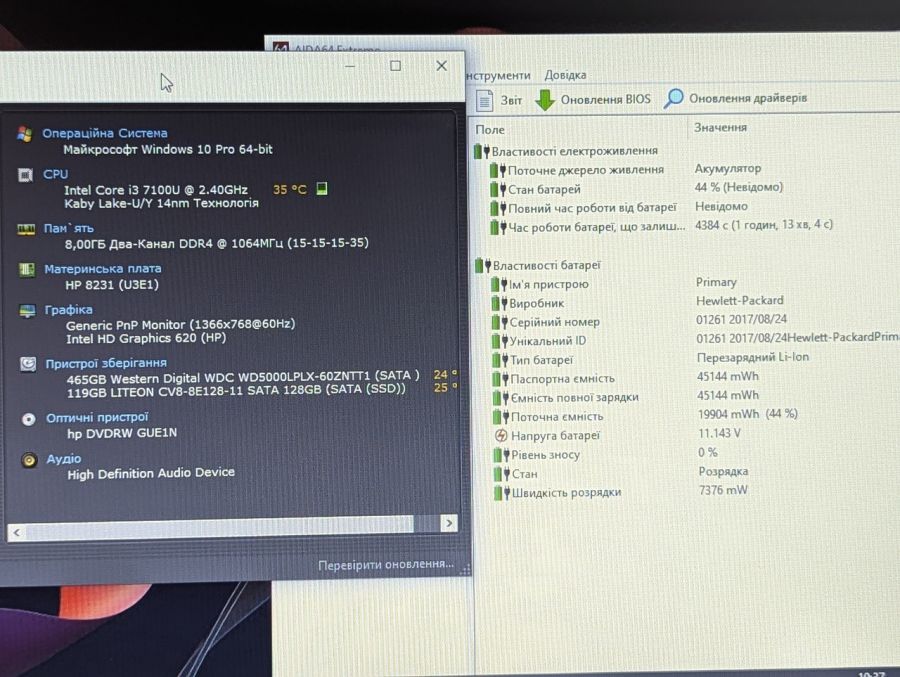Click the battery icon beside Швидкість розрядки

(502, 493)
